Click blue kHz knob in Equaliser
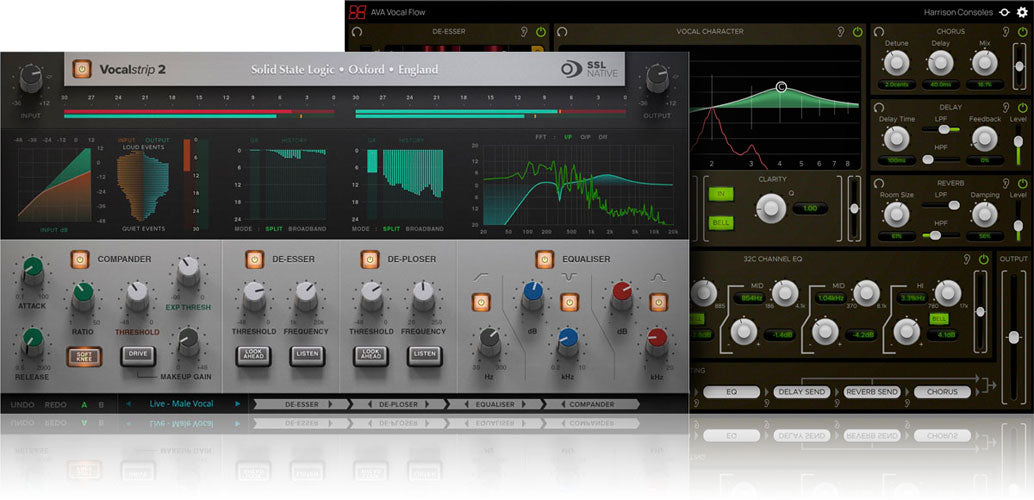This screenshot has height=500, width=1034. [x=567, y=340]
